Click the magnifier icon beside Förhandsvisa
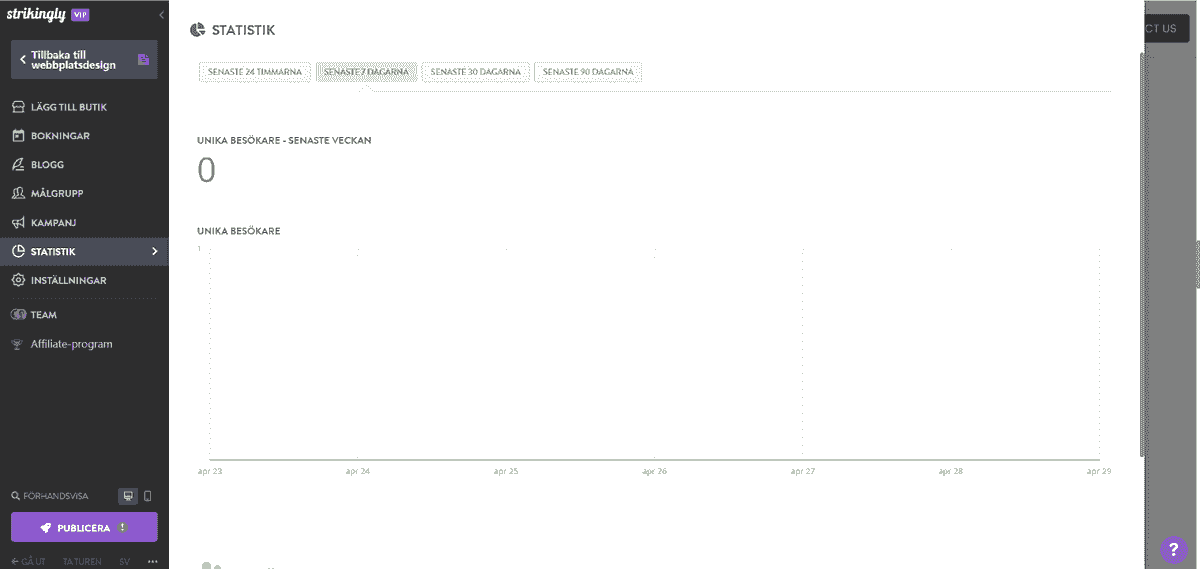Image resolution: width=1200 pixels, height=569 pixels. pos(14,496)
